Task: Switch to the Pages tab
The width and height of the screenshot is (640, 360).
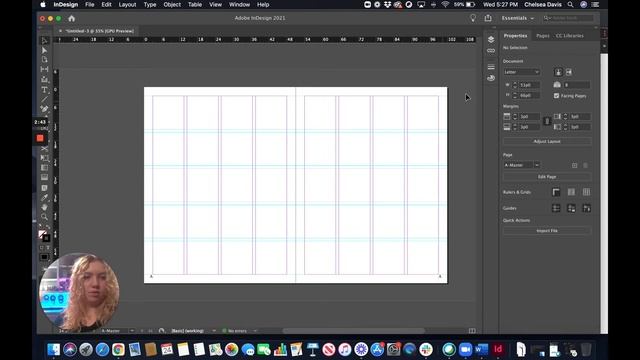Action: pos(542,36)
